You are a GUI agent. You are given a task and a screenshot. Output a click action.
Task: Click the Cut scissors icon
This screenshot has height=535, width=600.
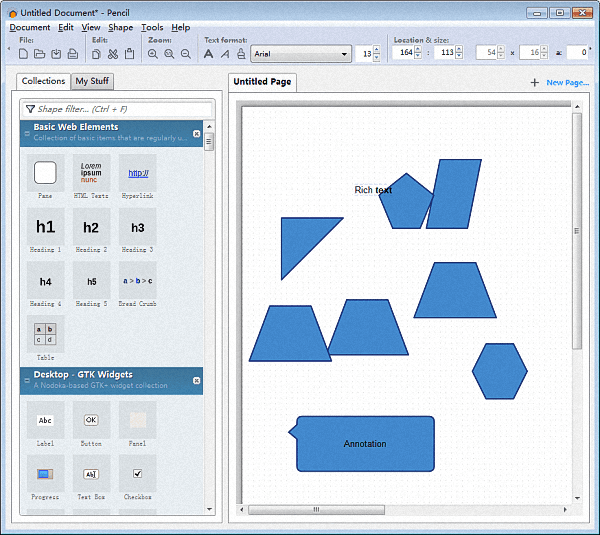(x=113, y=54)
